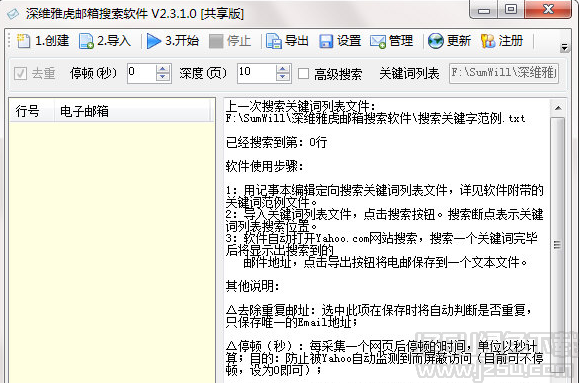Decrease the 停顿(秒) pause value

tap(162, 78)
